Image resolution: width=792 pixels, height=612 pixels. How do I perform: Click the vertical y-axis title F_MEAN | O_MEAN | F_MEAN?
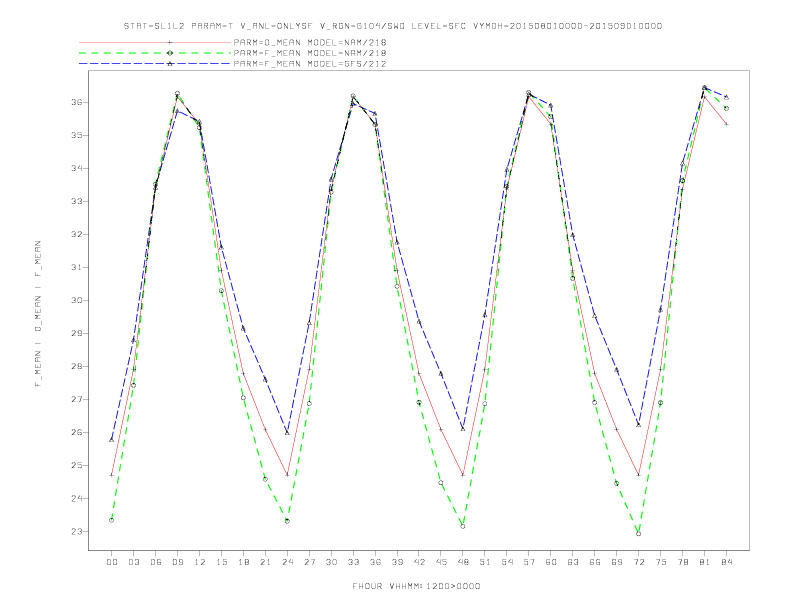(x=38, y=314)
